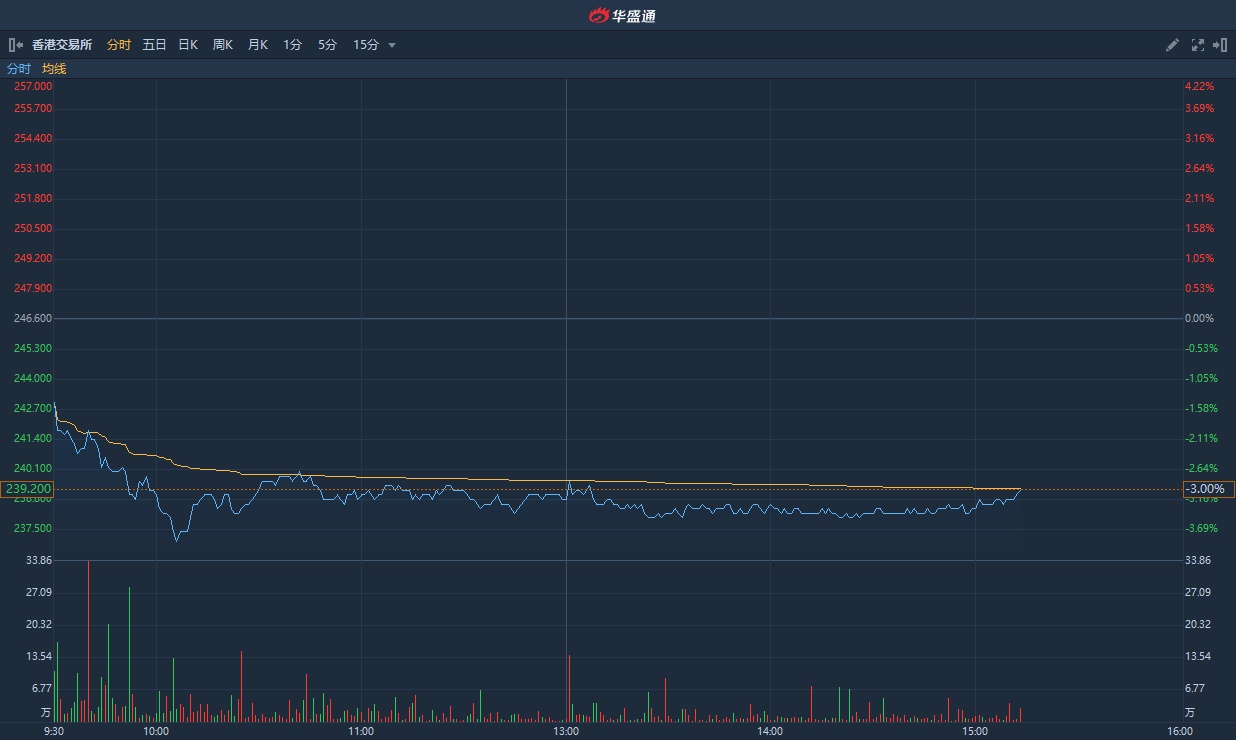Collapse the left panel arrow icon
The height and width of the screenshot is (740, 1236).
(x=16, y=45)
